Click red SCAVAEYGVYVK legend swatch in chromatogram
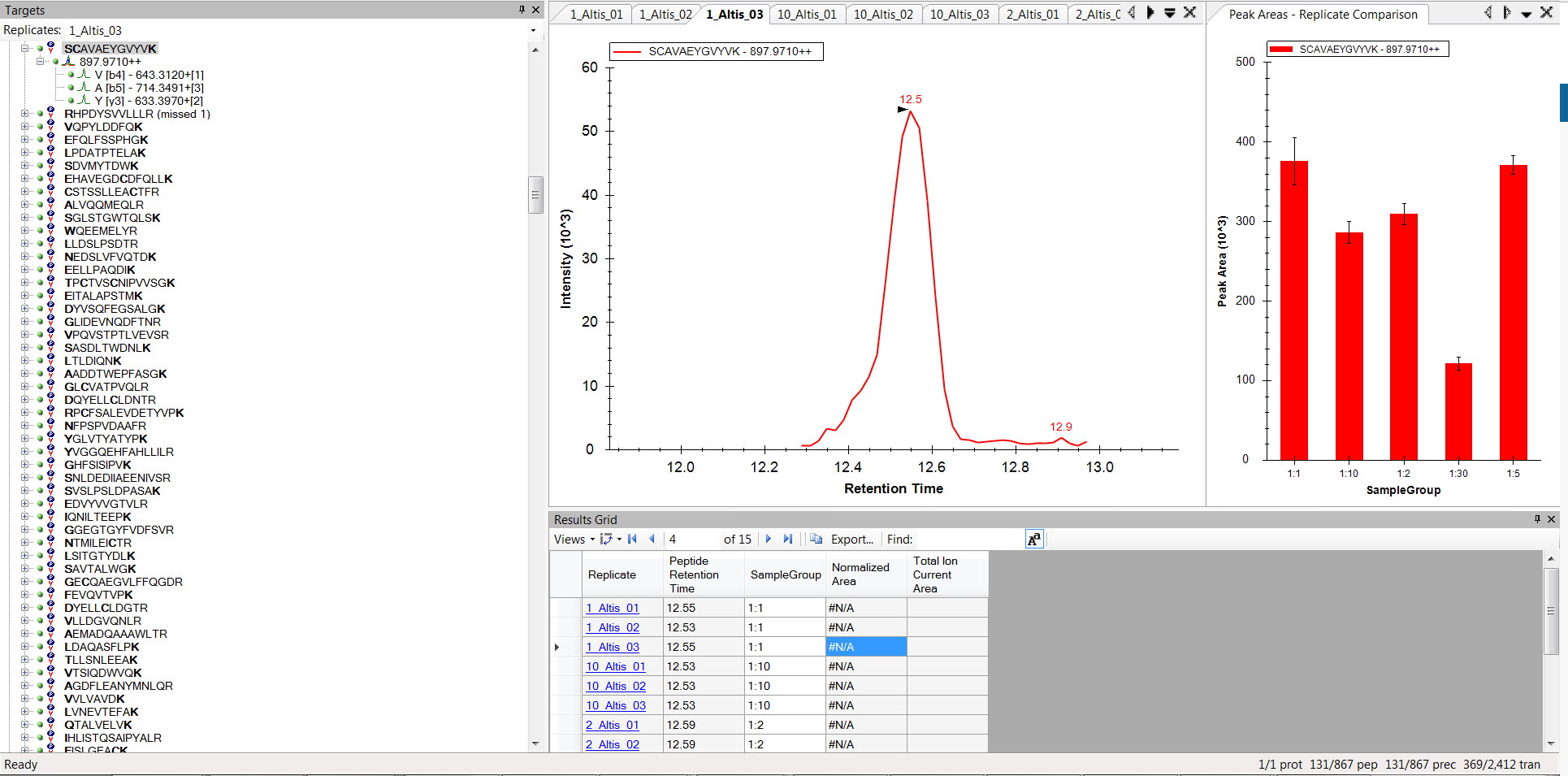 point(627,52)
